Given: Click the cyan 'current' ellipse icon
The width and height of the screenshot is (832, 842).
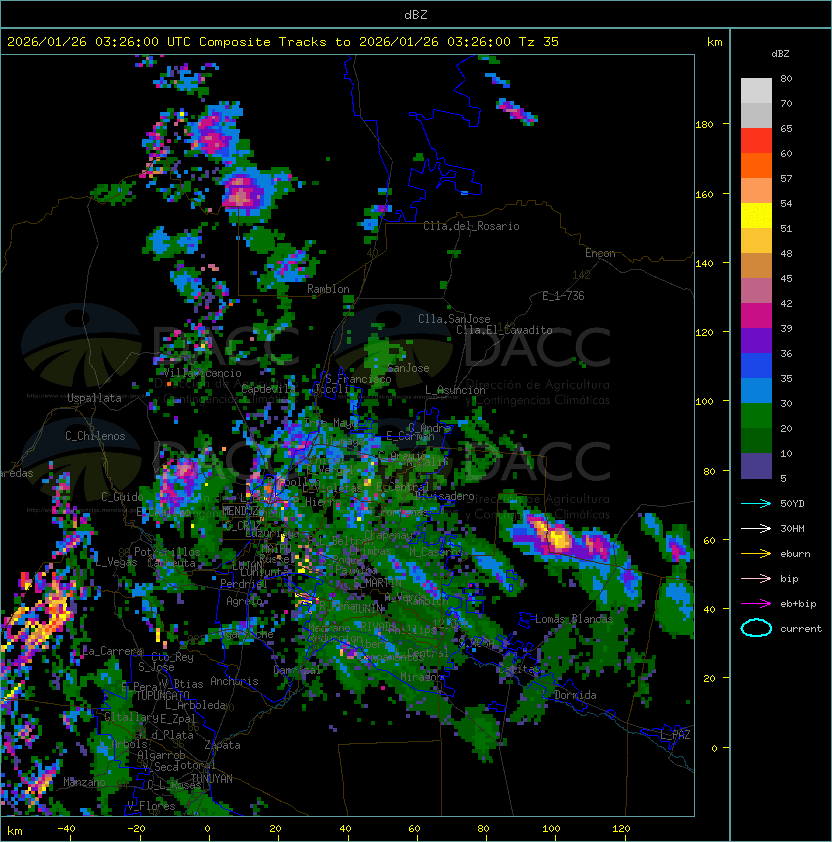Looking at the screenshot, I should (756, 628).
